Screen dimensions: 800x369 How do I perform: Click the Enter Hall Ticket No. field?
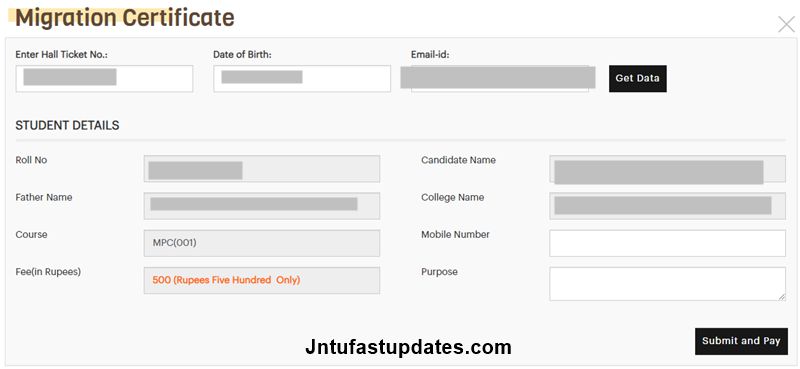click(104, 79)
